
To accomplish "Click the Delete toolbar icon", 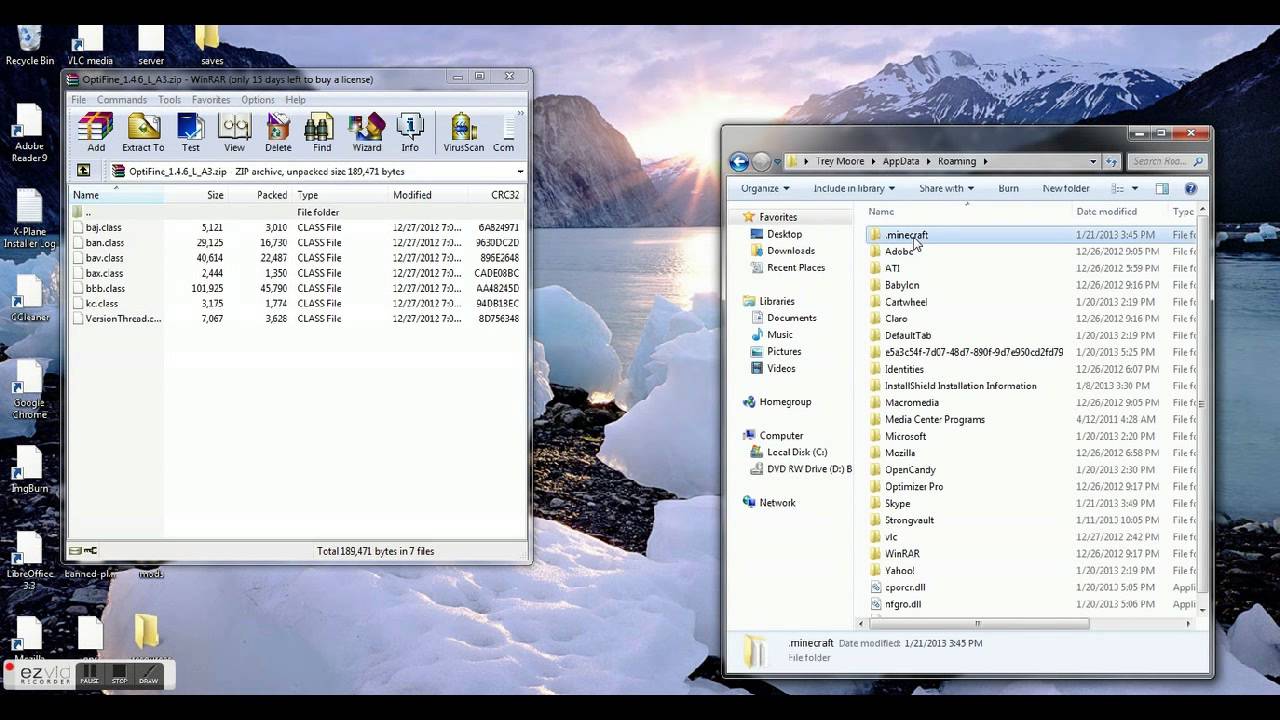I will pyautogui.click(x=278, y=132).
